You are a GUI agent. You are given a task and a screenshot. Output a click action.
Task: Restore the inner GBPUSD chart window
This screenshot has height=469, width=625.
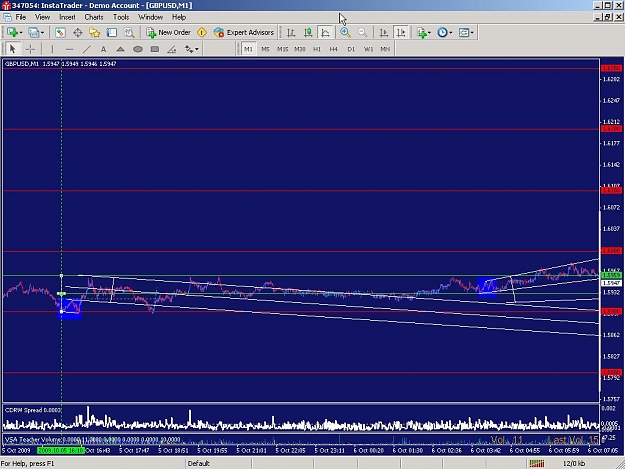coord(607,17)
